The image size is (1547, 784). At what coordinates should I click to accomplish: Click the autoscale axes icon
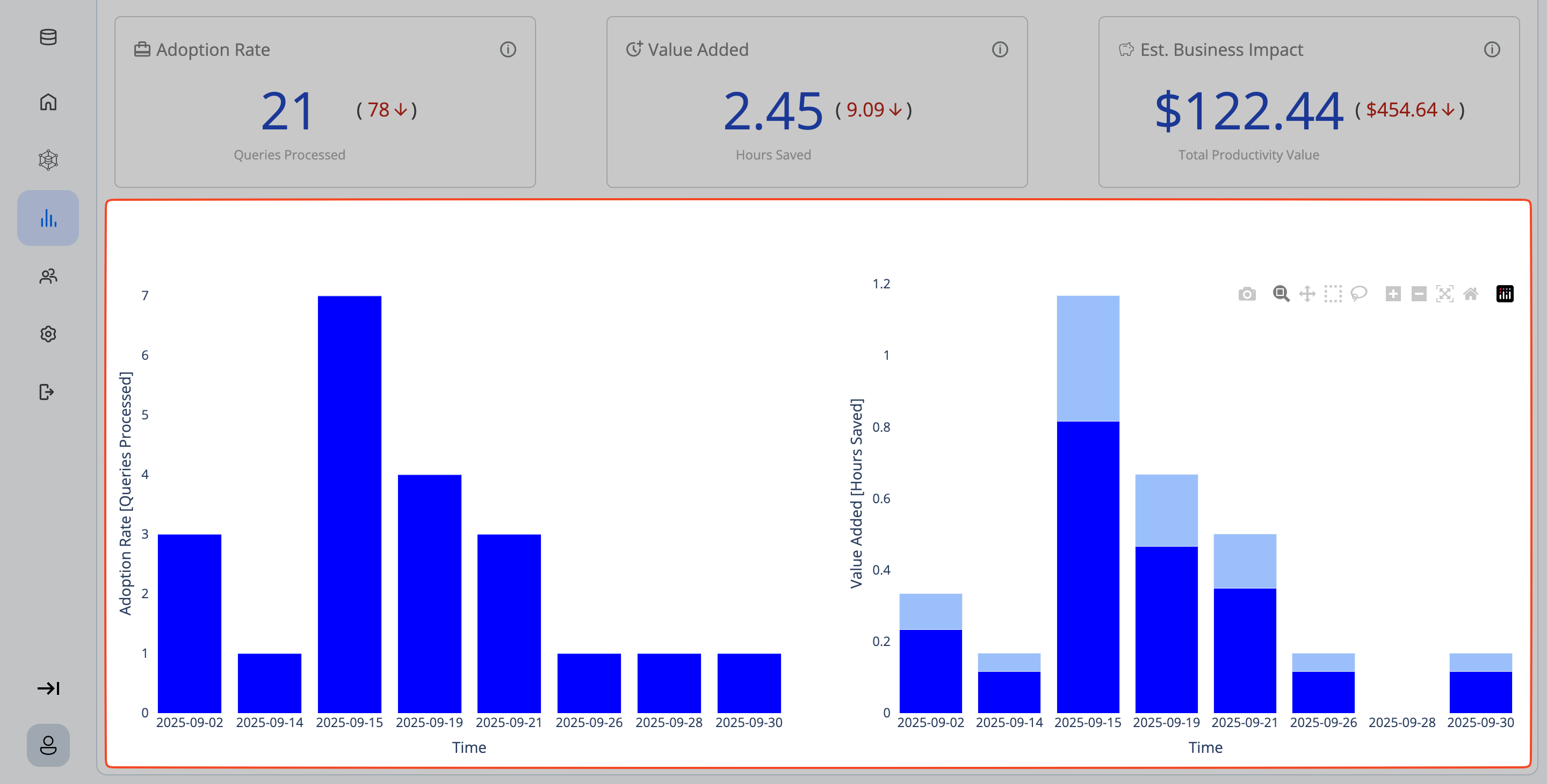(x=1444, y=294)
